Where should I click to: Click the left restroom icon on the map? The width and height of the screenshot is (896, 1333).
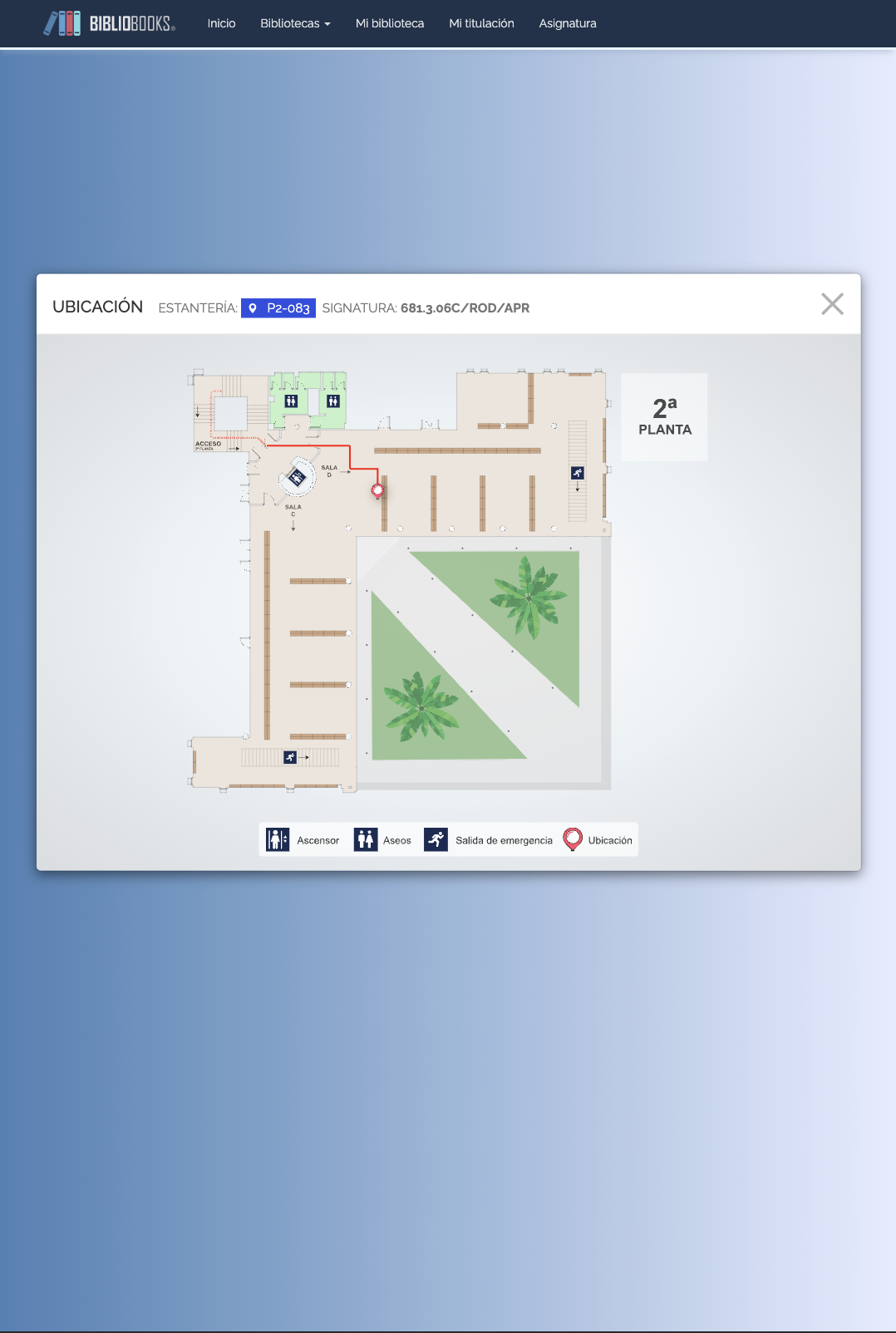coord(291,401)
